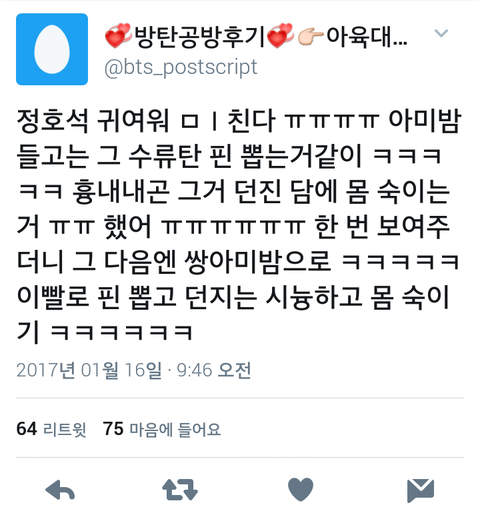
Task: Open the 방탄공방후기 display name profile
Action: coord(199,36)
